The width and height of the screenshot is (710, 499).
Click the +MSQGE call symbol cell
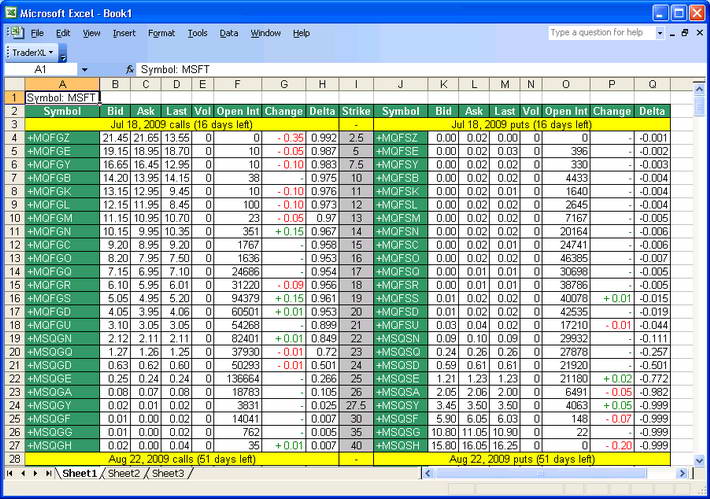pyautogui.click(x=62, y=379)
